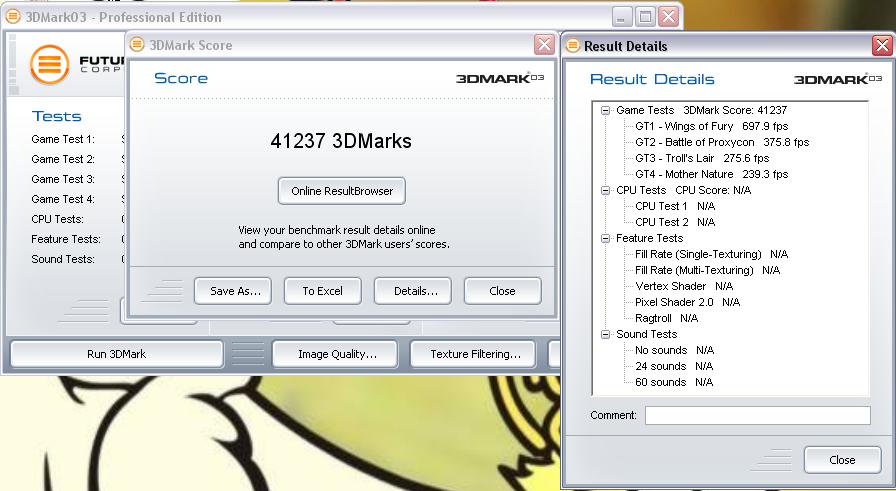This screenshot has width=896, height=491.
Task: Click the Comment input field
Action: (x=758, y=416)
